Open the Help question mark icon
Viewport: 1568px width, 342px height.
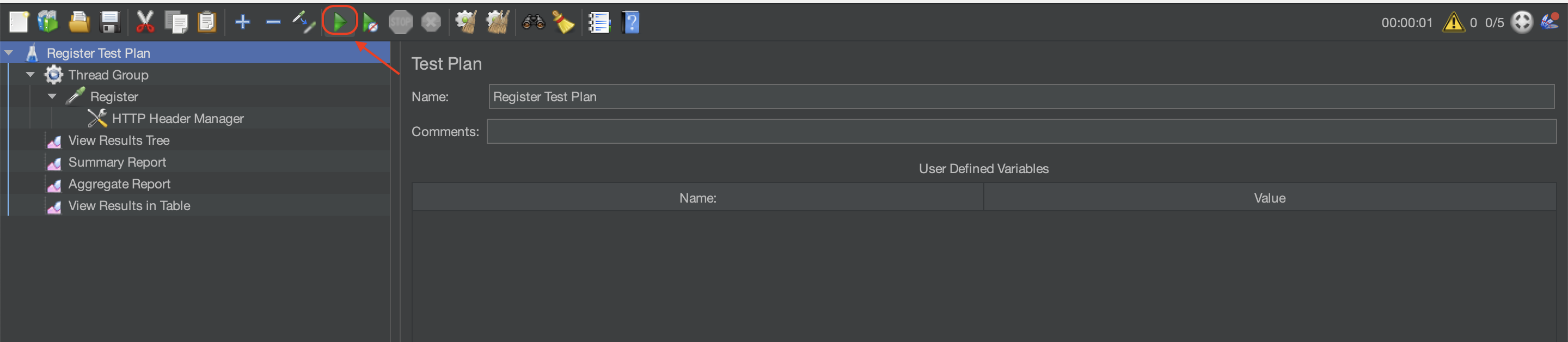(630, 22)
